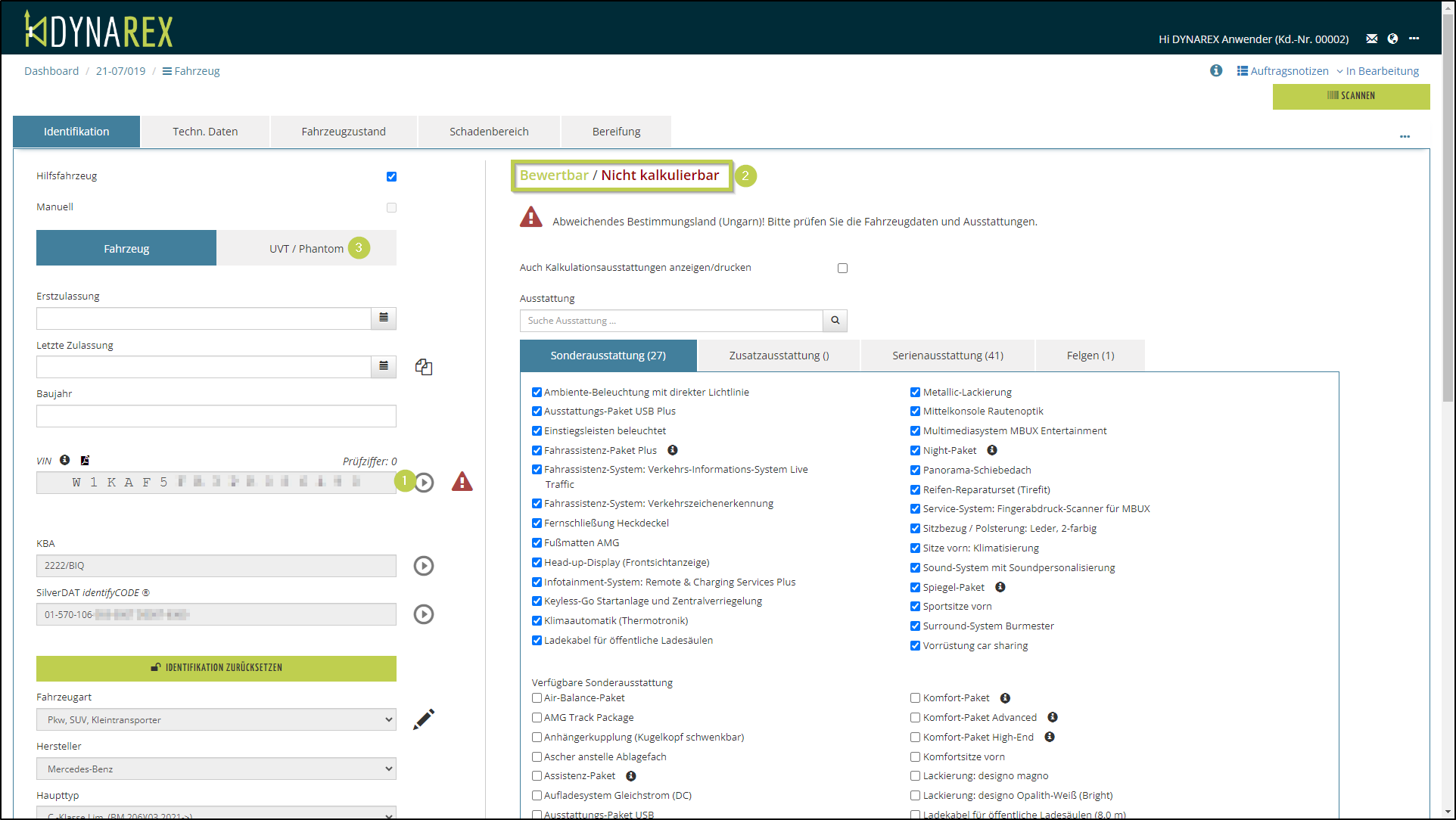
Task: Switch to the Techn. Daten tab
Action: tap(205, 132)
